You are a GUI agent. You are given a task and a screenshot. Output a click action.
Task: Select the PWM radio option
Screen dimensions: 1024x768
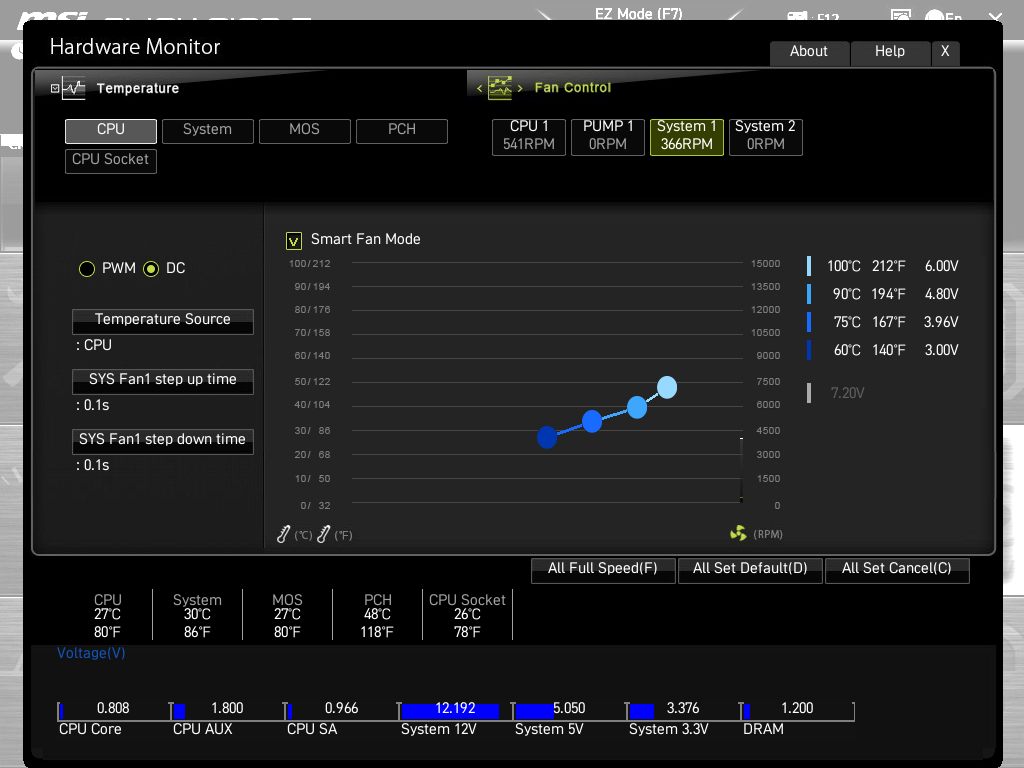(x=87, y=269)
